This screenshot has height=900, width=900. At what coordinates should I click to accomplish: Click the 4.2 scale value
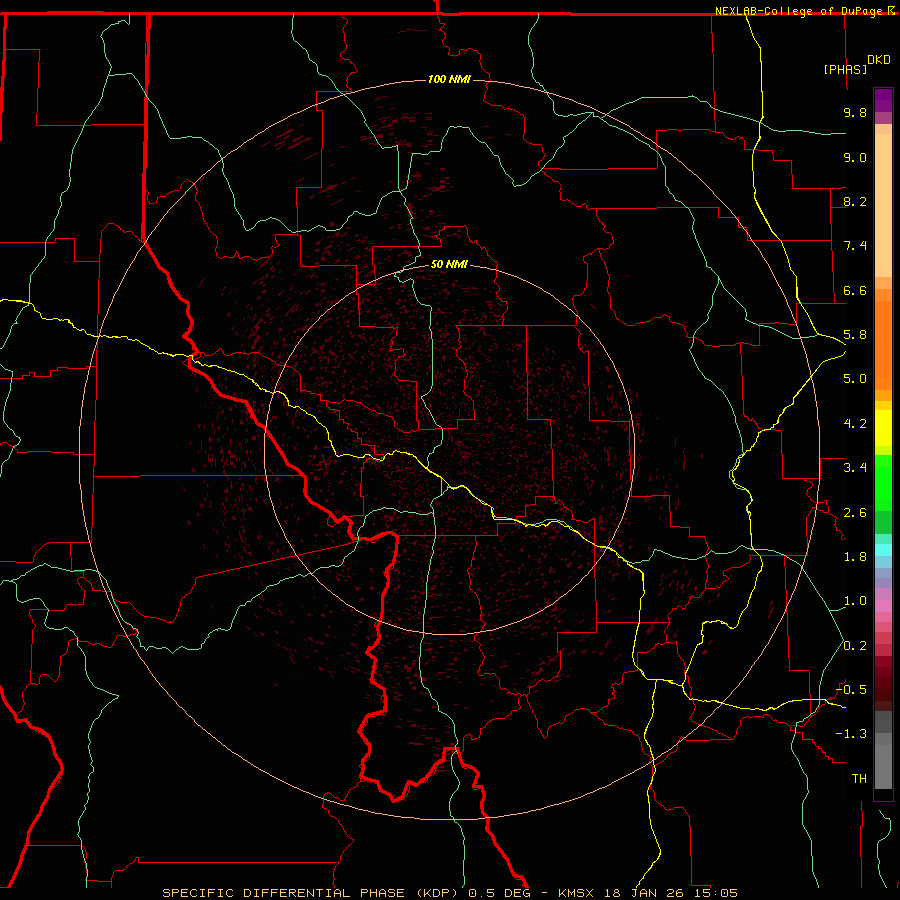pyautogui.click(x=855, y=424)
